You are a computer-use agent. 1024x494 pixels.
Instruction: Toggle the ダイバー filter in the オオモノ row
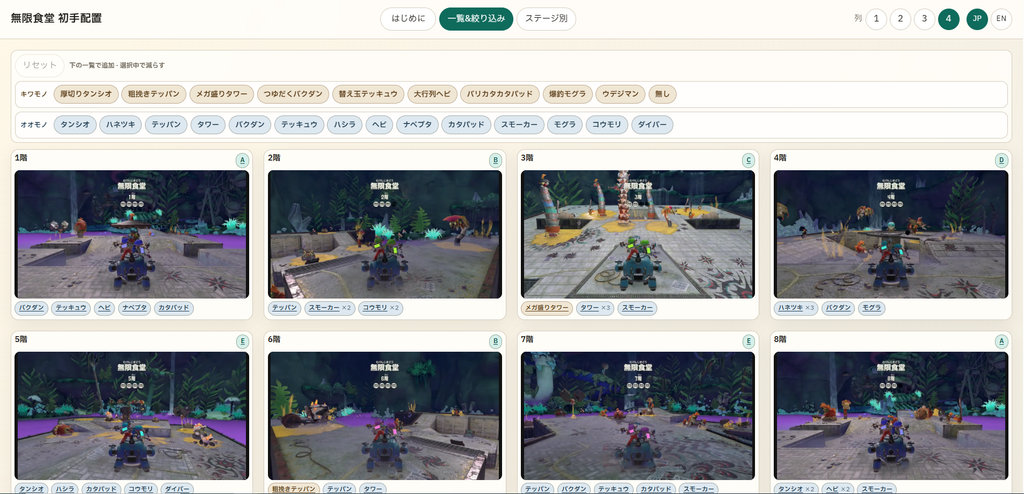pyautogui.click(x=652, y=125)
